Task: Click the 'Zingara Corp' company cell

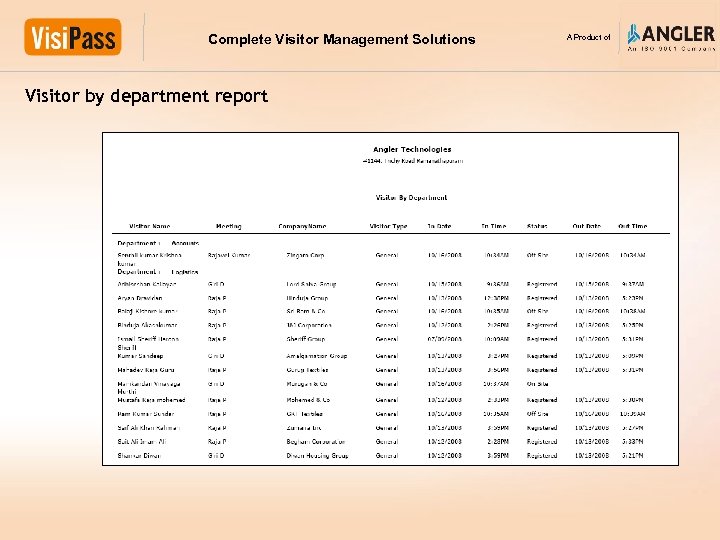Action: pos(305,255)
